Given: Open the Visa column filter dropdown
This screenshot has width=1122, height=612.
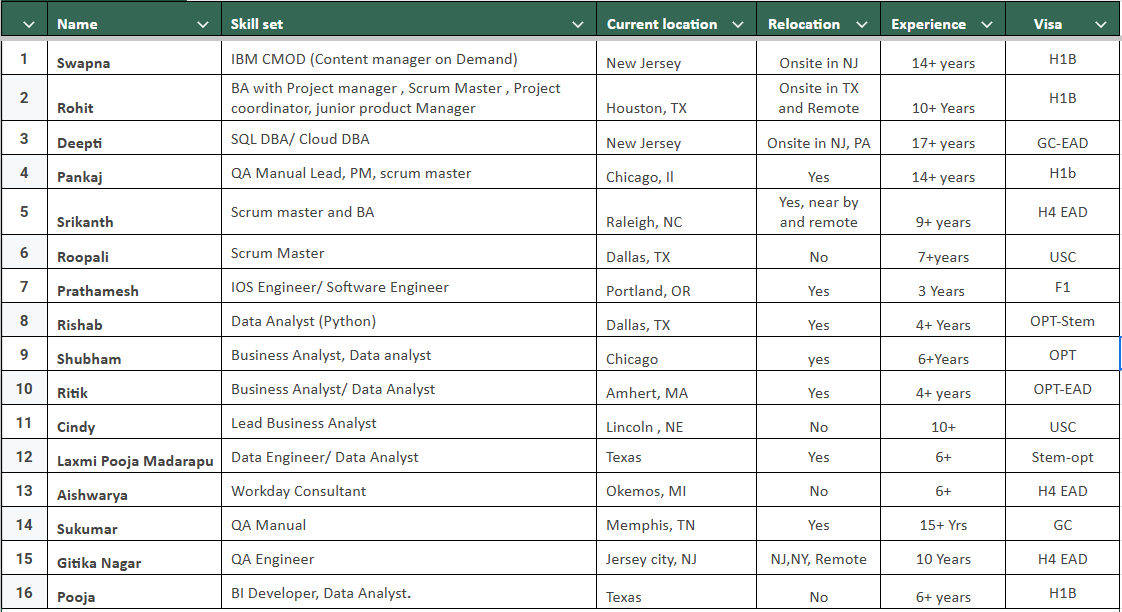Looking at the screenshot, I should 1101,24.
